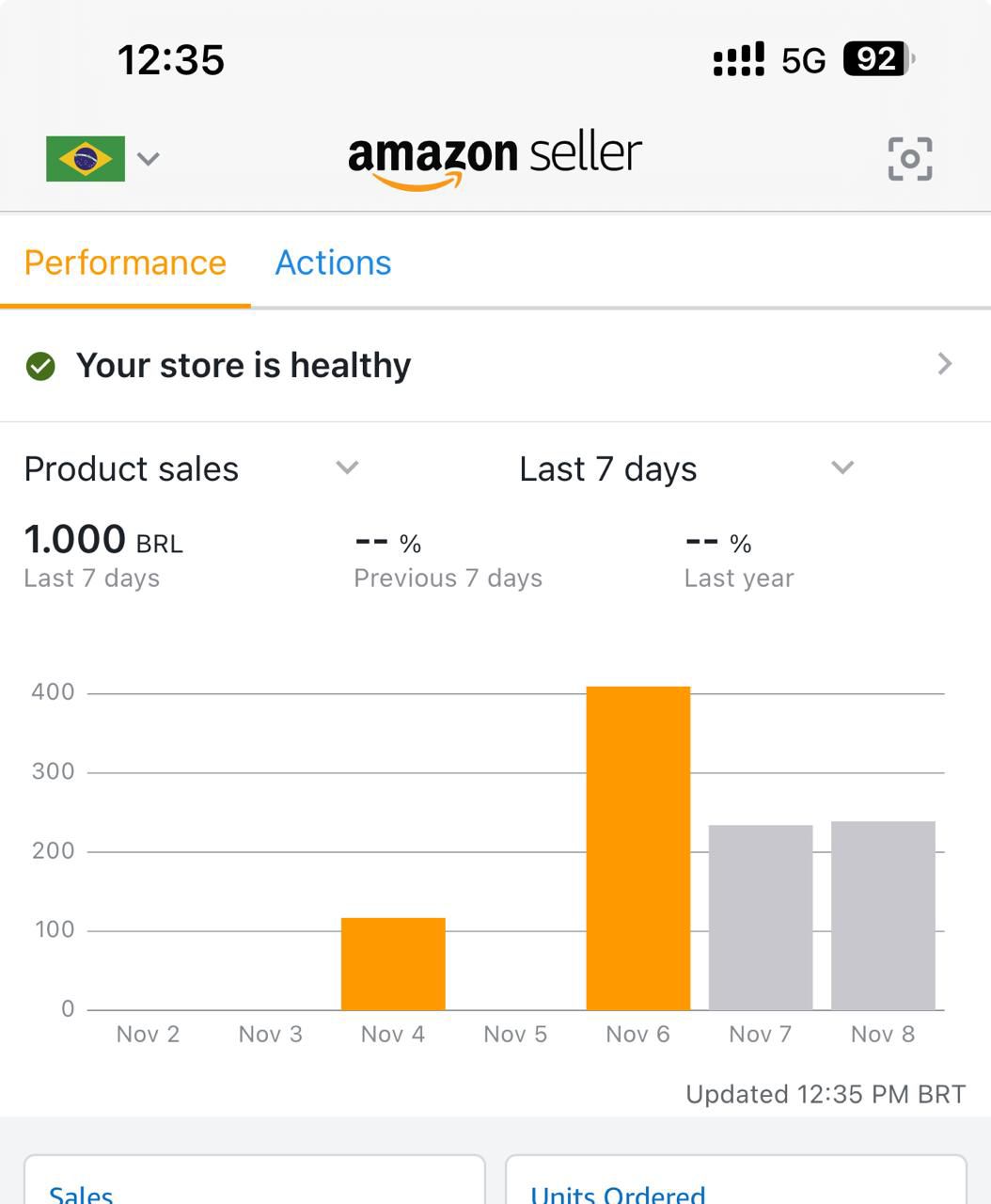
Task: Tap the Amazon Seller logo
Action: [495, 158]
